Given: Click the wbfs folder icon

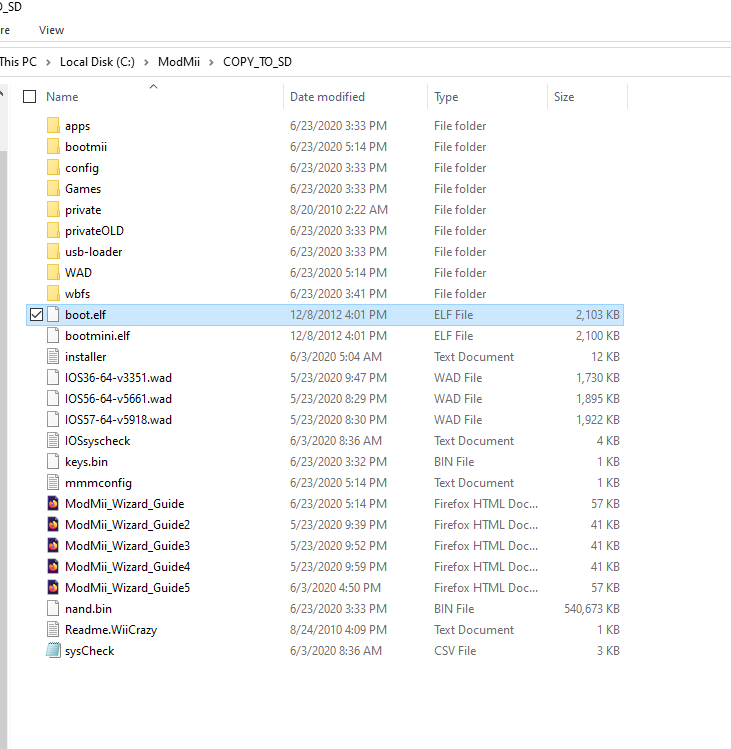Looking at the screenshot, I should 54,294.
